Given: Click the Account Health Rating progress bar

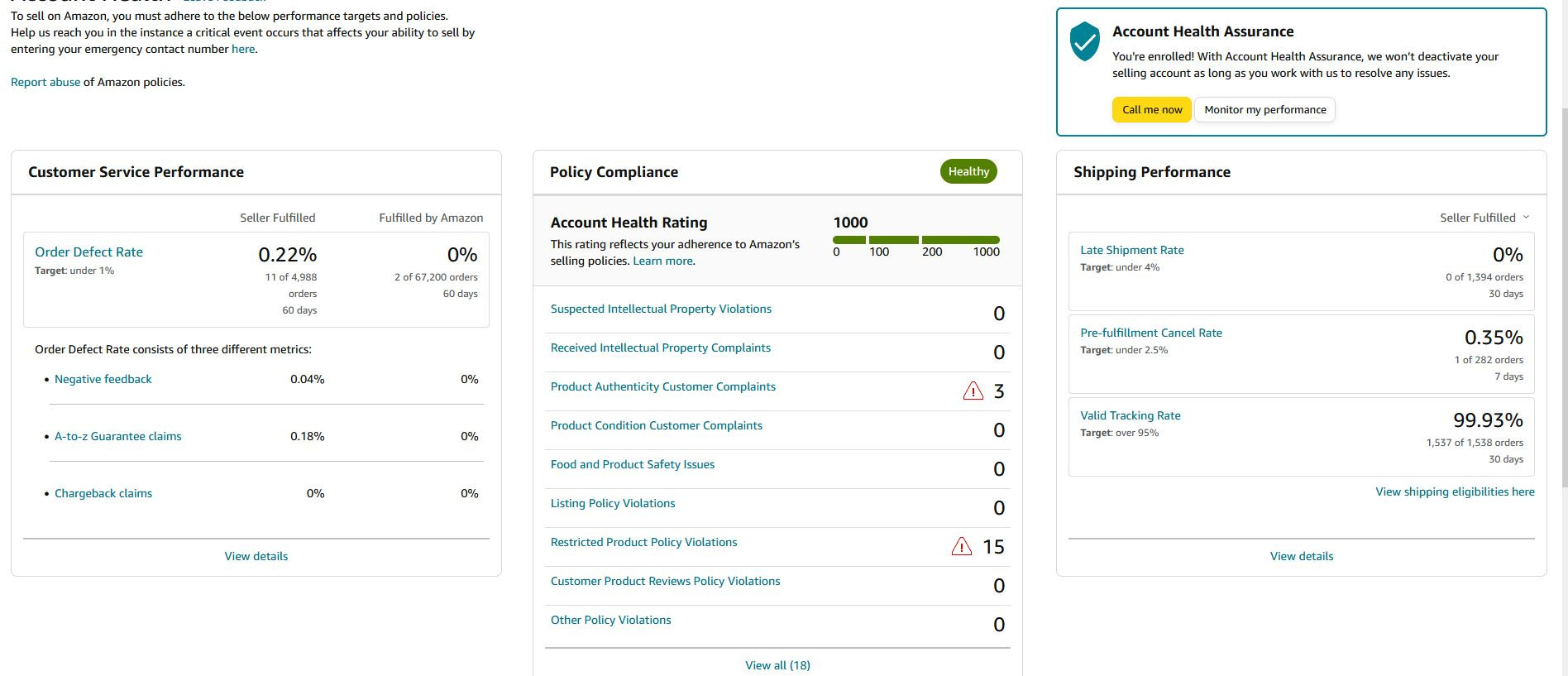Looking at the screenshot, I should 915,240.
